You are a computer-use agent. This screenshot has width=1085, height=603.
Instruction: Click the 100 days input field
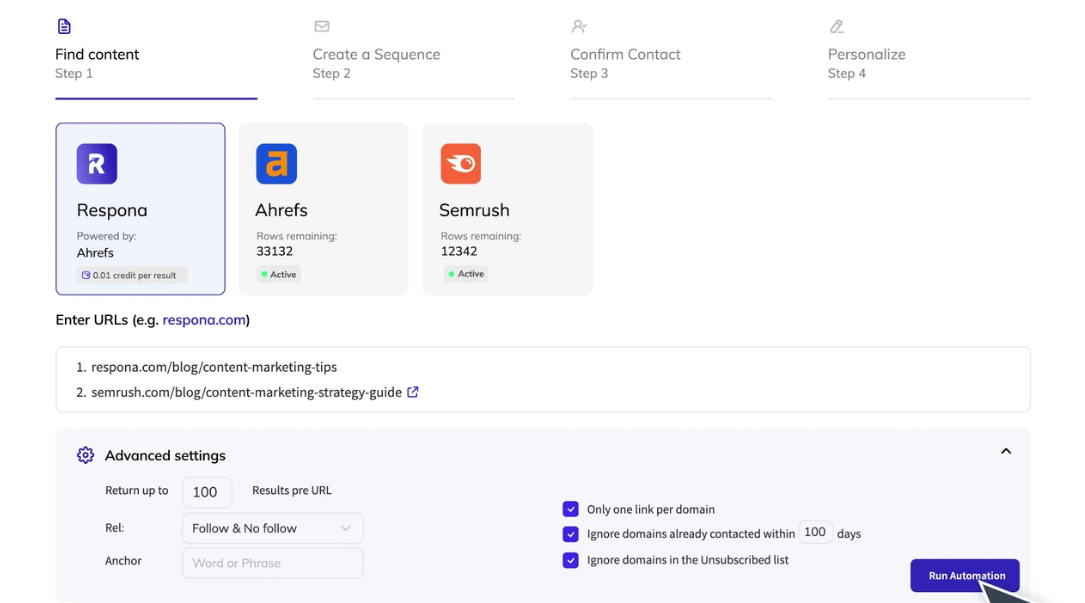coord(815,532)
